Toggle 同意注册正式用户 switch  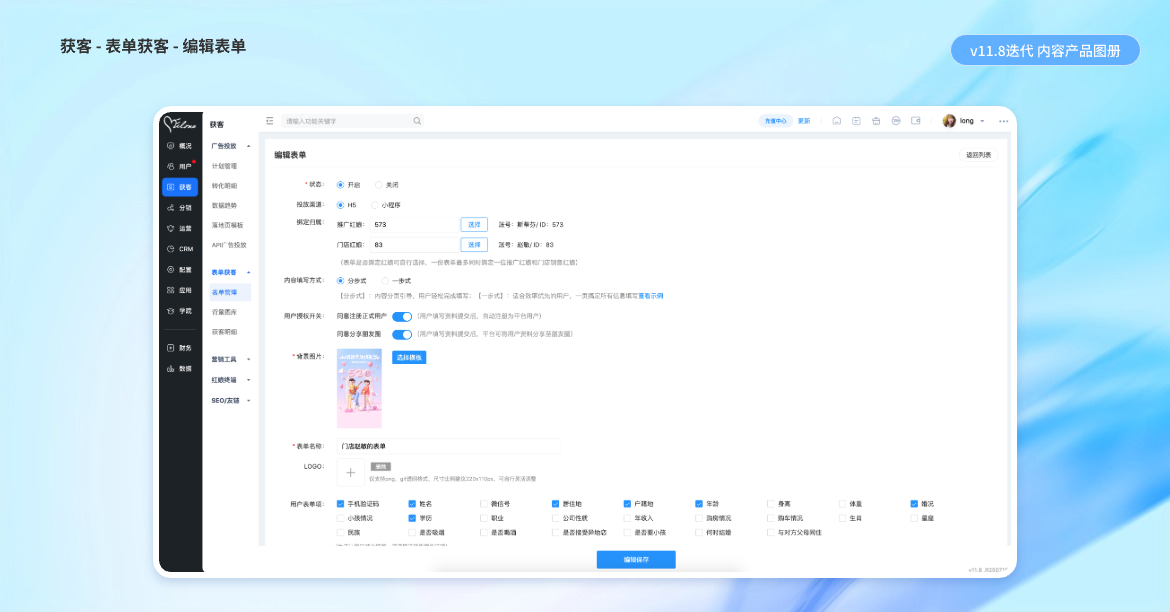tap(402, 316)
